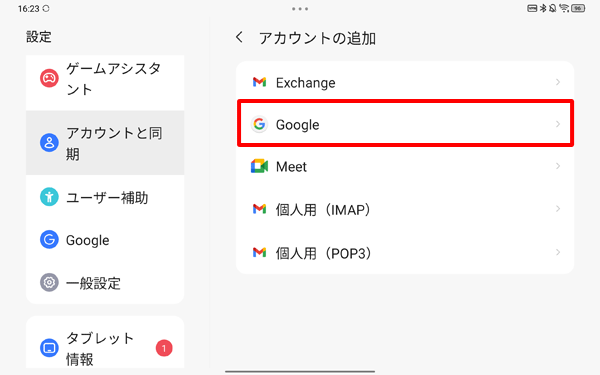Select タブレット情報 in the settings sidebar
600x375 pixels.
pyautogui.click(x=105, y=343)
